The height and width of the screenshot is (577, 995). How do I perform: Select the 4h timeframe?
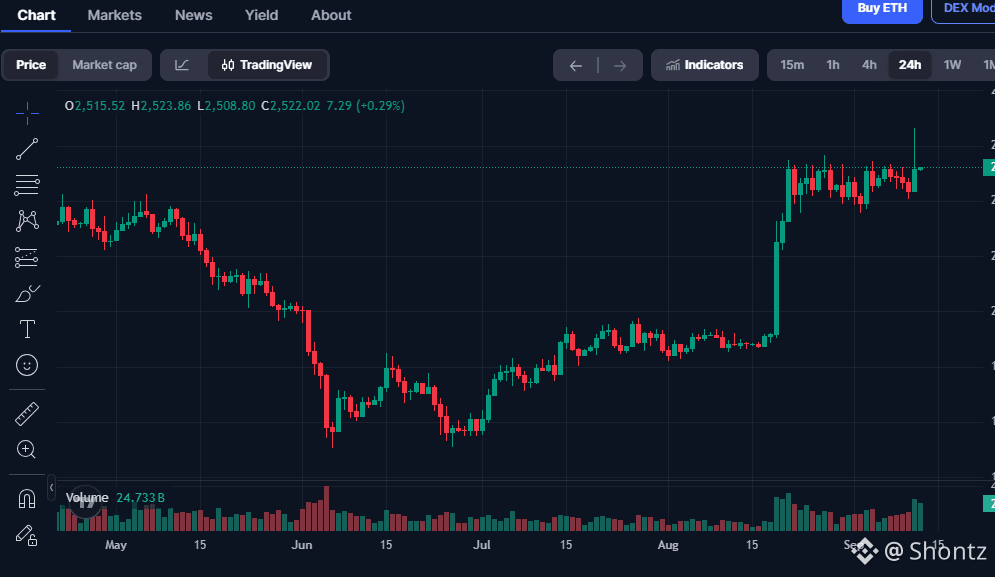pyautogui.click(x=869, y=65)
